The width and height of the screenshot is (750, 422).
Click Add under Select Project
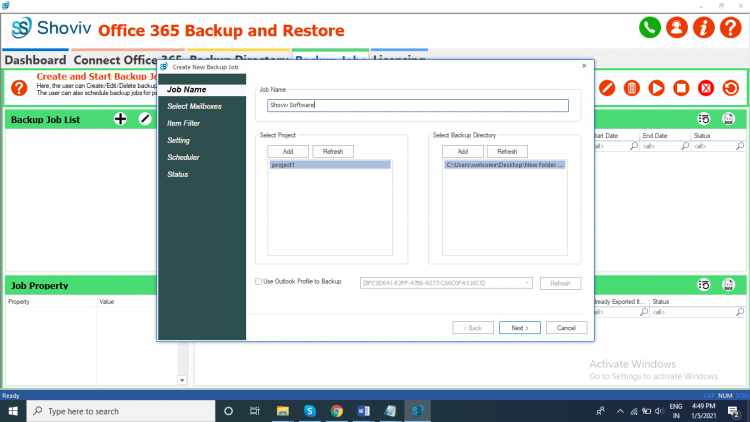coord(288,151)
